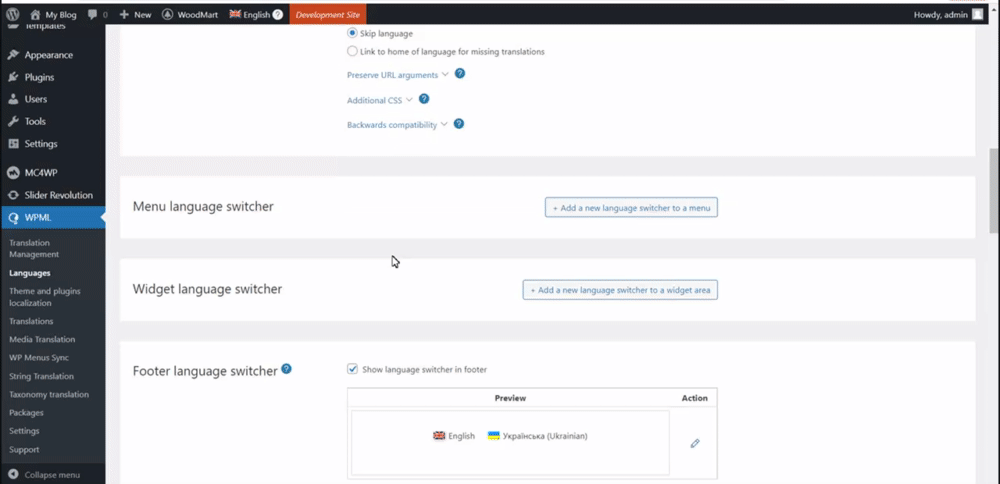The width and height of the screenshot is (1000, 484).
Task: Select Skip language radio button
Action: point(352,33)
